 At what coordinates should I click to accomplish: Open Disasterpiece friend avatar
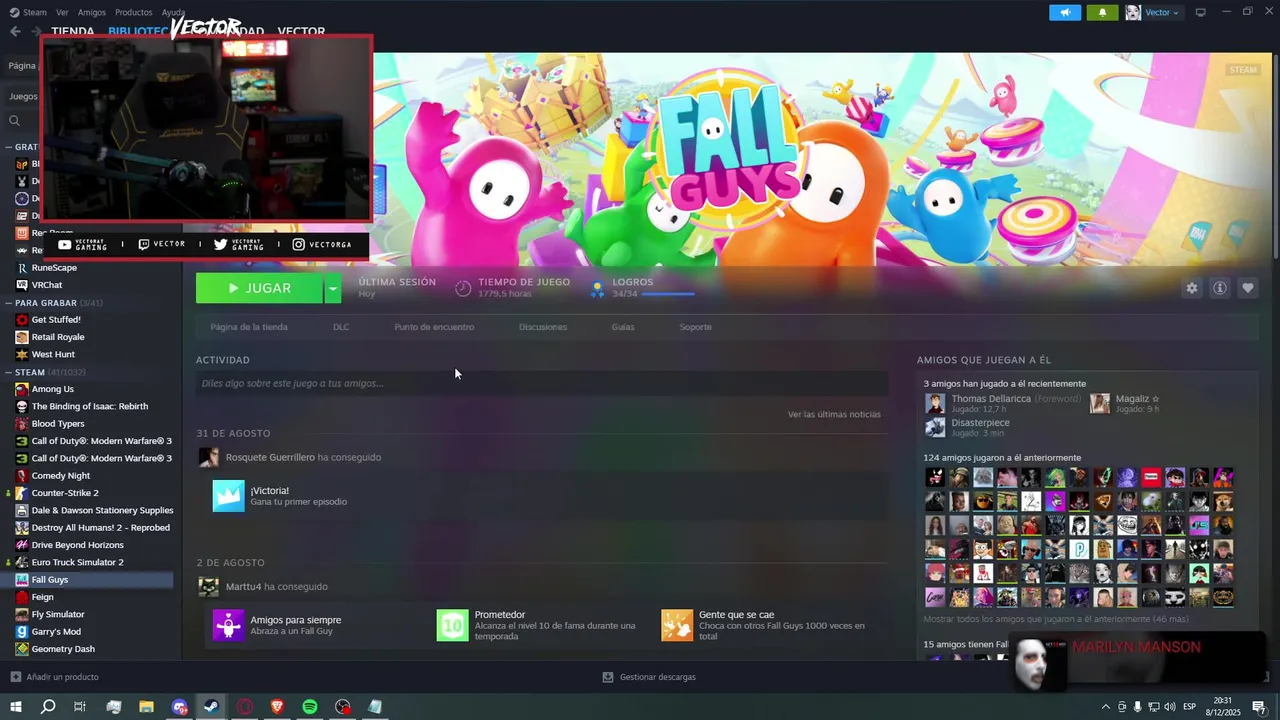click(x=935, y=427)
